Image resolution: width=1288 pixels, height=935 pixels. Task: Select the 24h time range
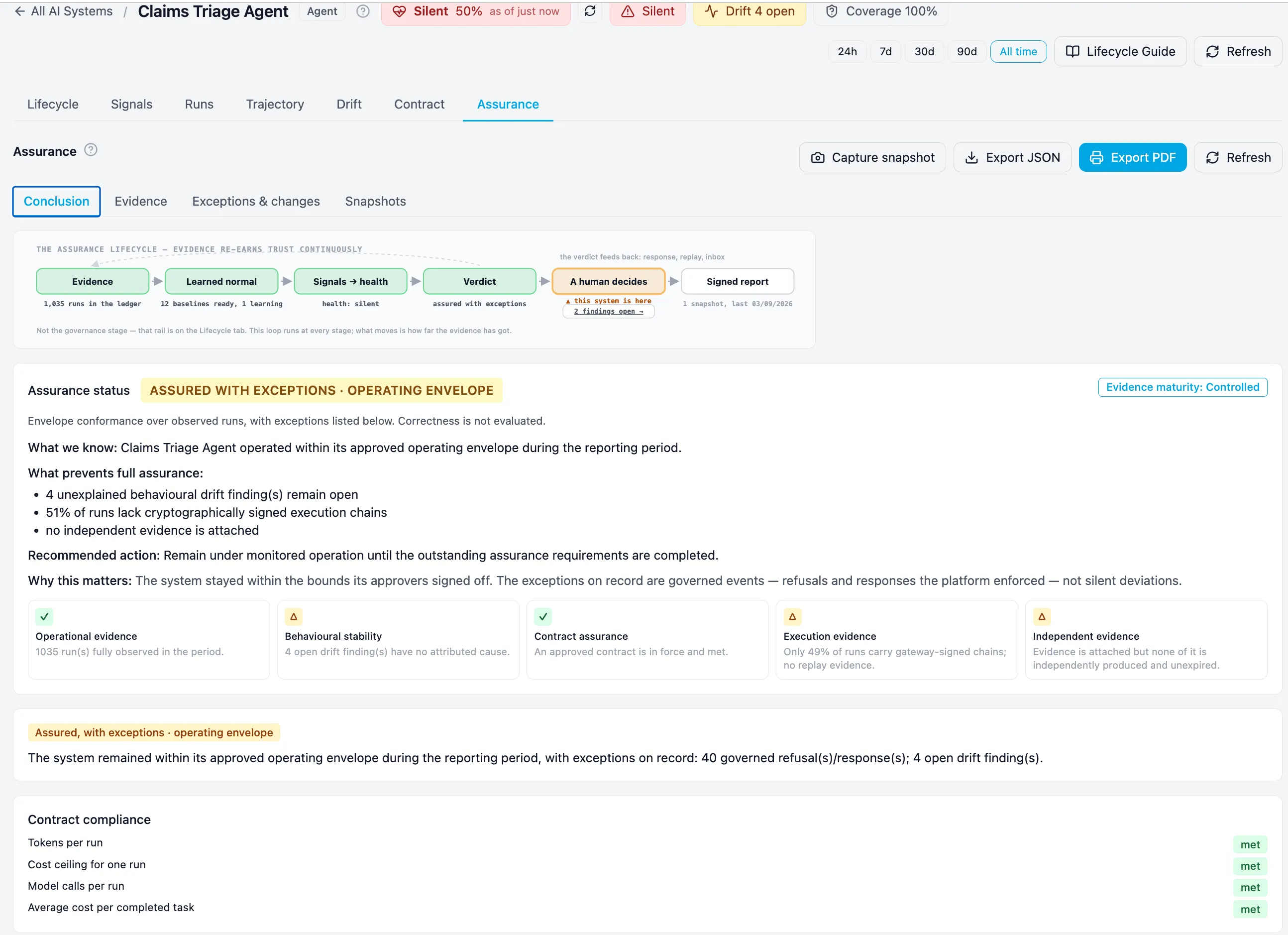tap(847, 52)
